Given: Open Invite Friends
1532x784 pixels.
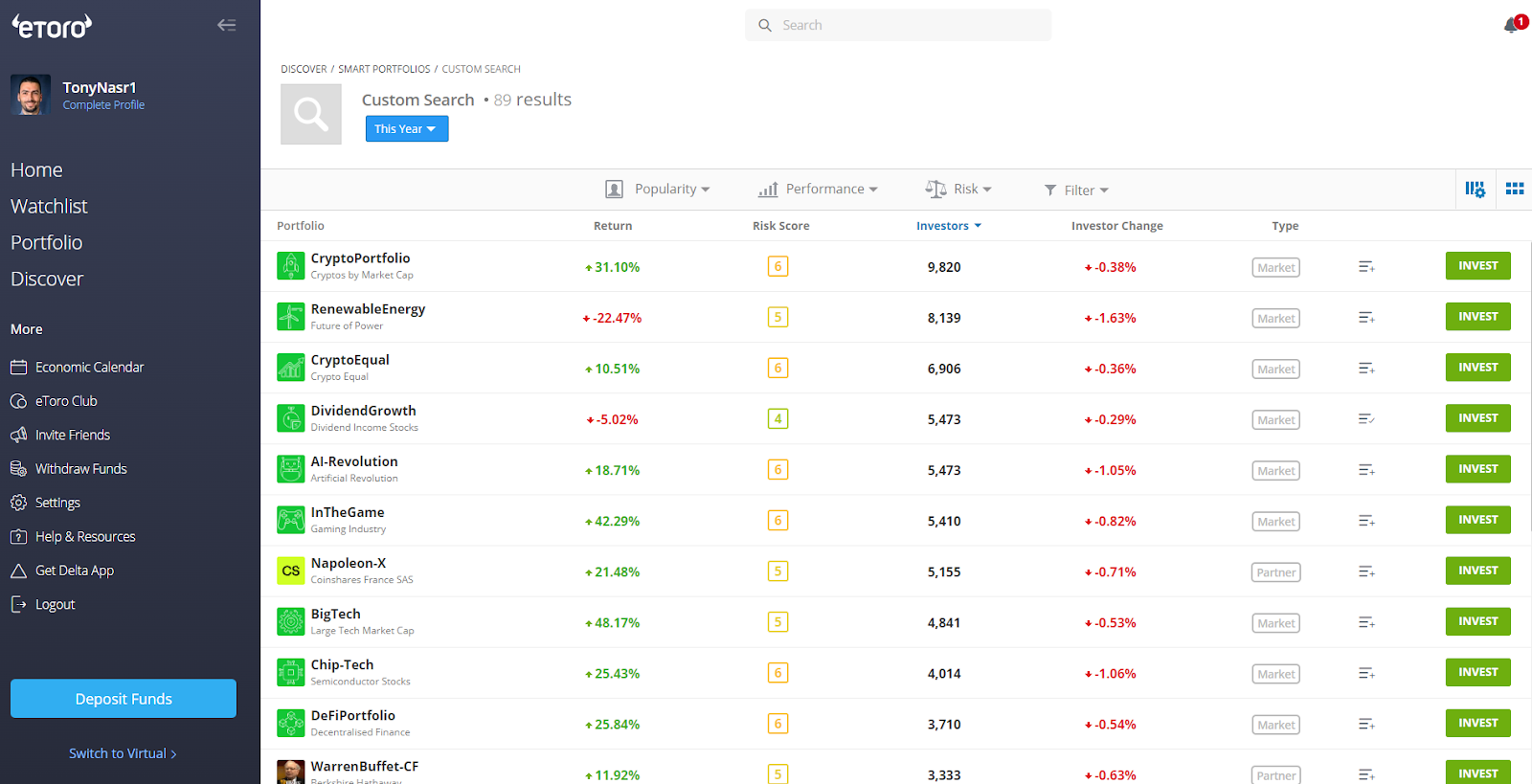Looking at the screenshot, I should 60,436.
